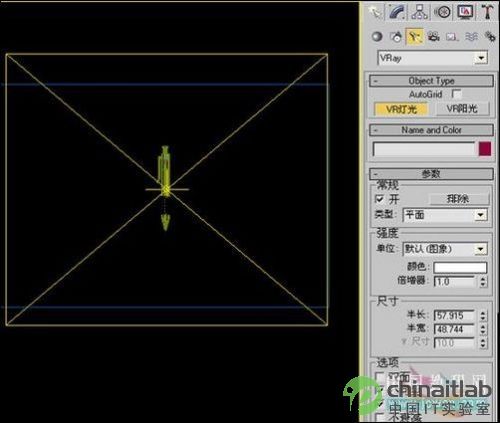500x423 pixels.
Task: Select the Cameras category icon
Action: 434,36
